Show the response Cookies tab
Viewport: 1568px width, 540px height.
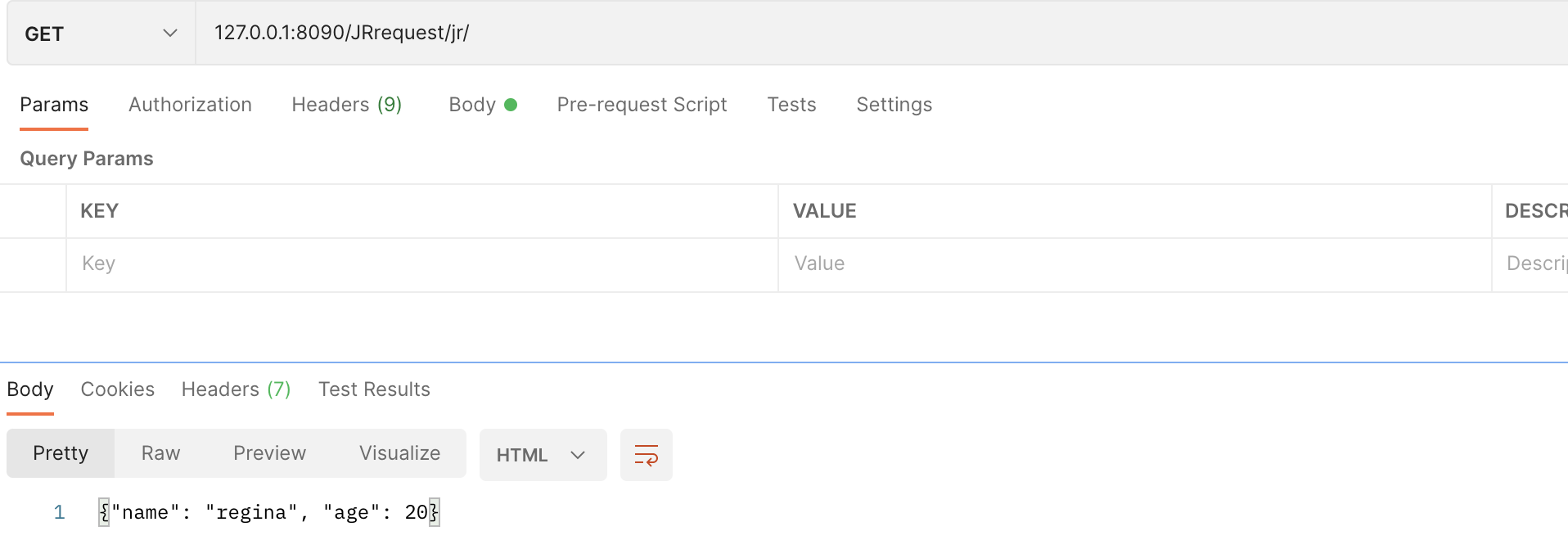(117, 389)
